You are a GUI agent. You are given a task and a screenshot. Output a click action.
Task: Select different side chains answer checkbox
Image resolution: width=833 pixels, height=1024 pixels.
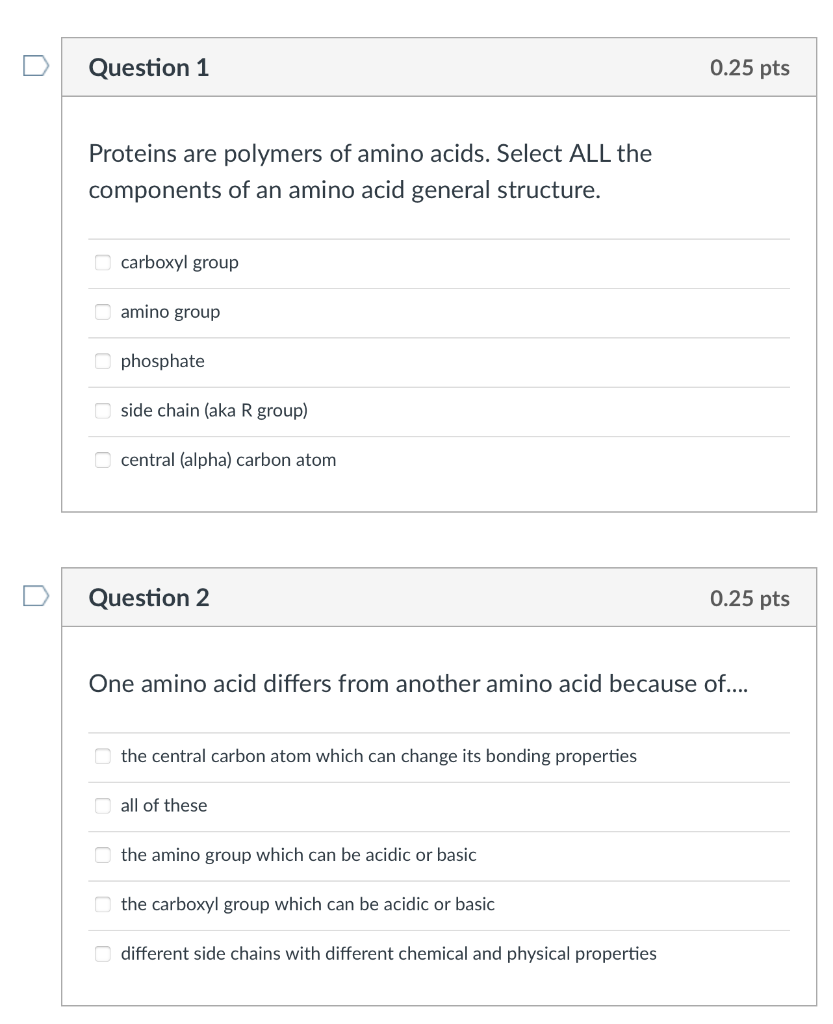(x=103, y=953)
